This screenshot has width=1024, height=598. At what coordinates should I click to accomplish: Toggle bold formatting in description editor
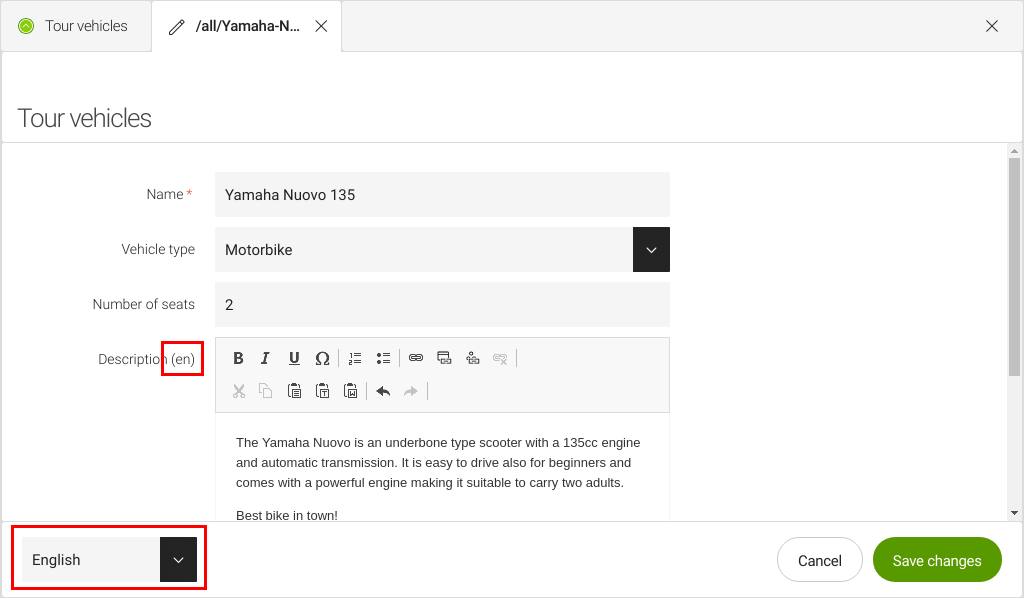click(x=238, y=358)
